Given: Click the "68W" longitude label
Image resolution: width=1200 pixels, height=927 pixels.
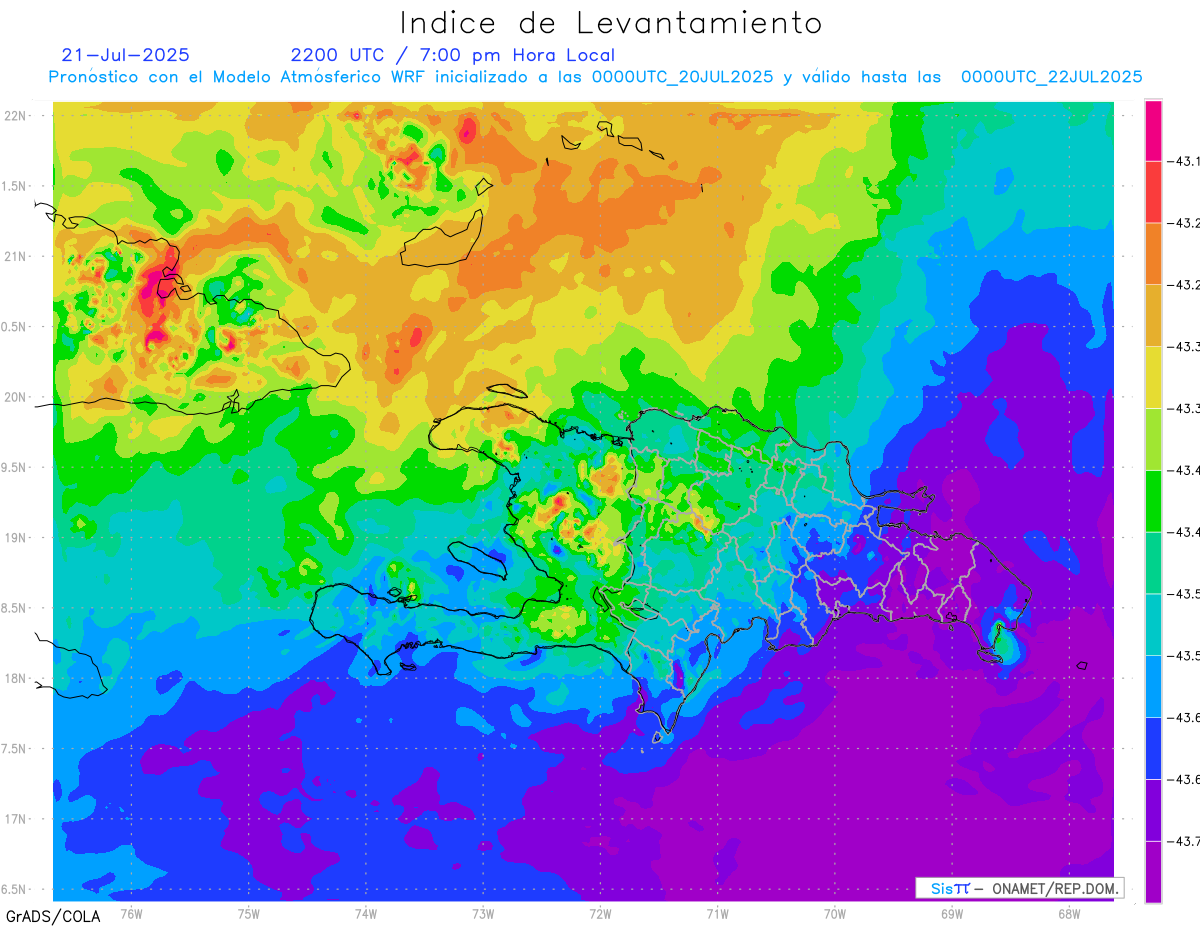Looking at the screenshot, I should point(1068,913).
